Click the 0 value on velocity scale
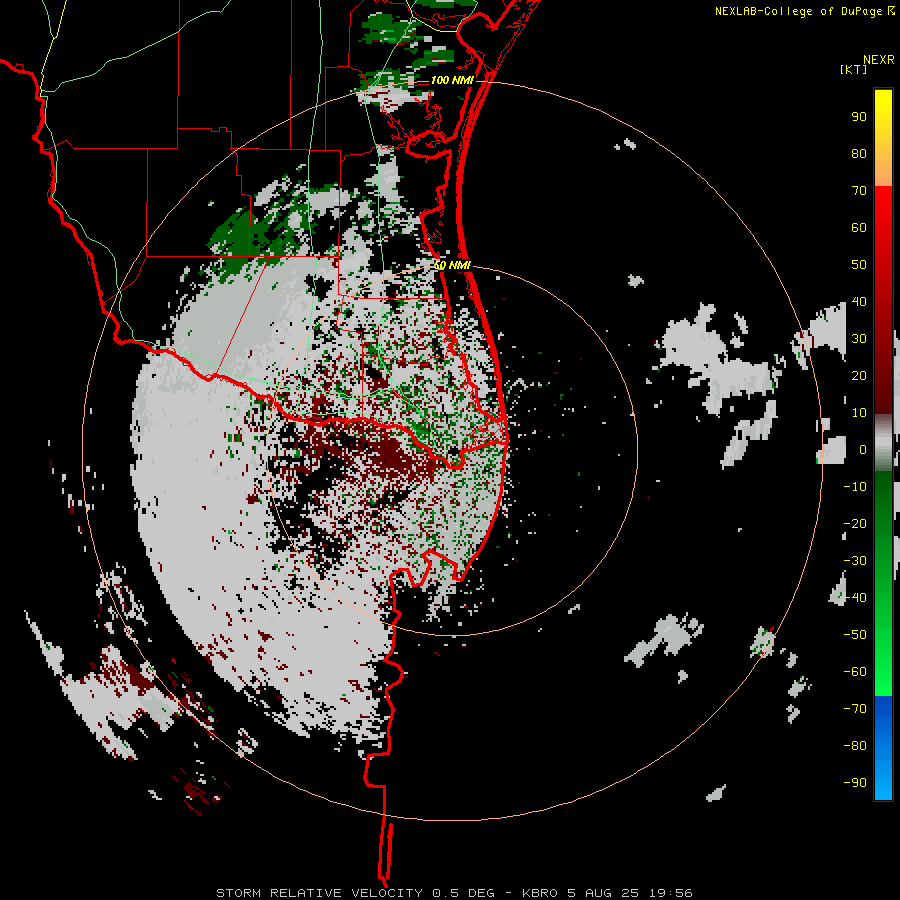Viewport: 900px width, 900px height. pyautogui.click(x=863, y=450)
